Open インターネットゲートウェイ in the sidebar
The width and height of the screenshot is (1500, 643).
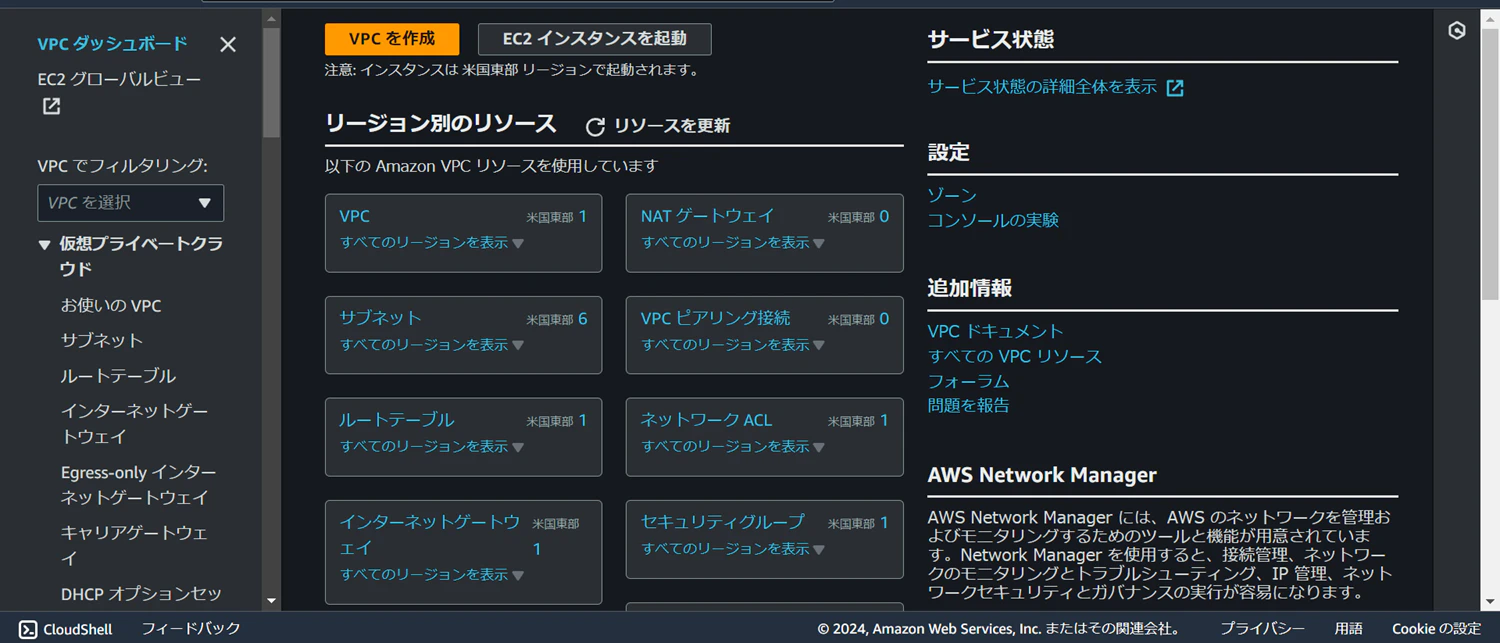(x=135, y=424)
